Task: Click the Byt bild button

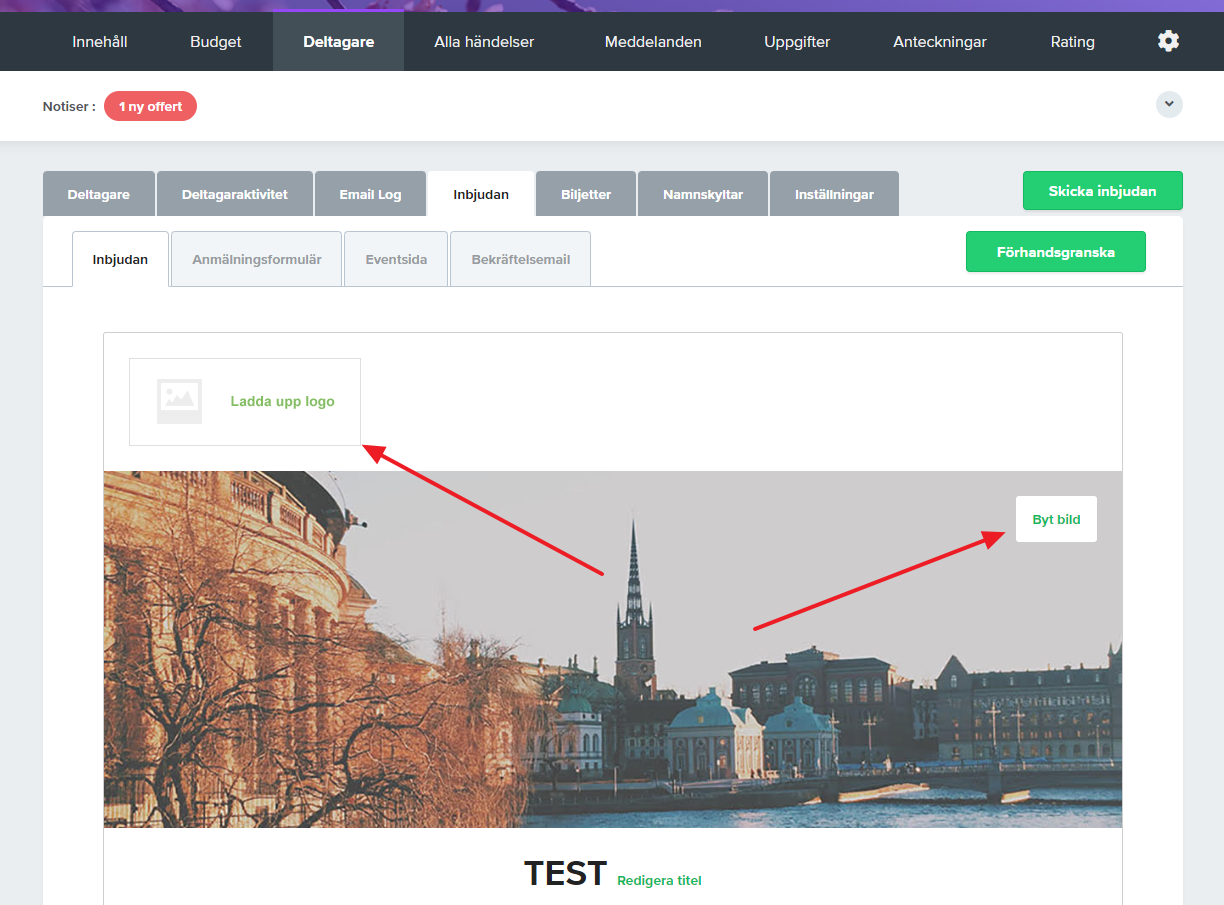Action: click(x=1056, y=519)
